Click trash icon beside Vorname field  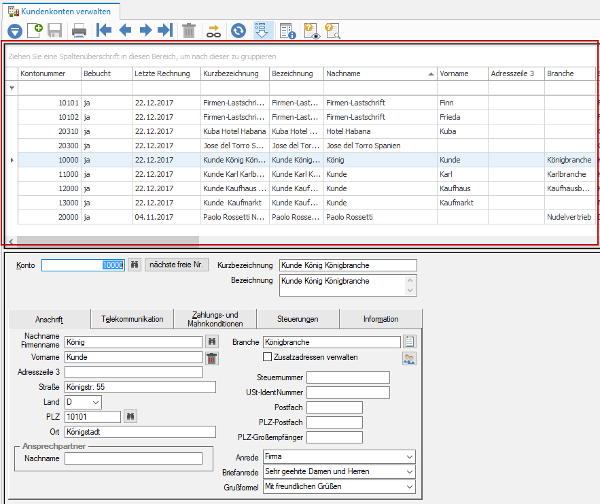(x=212, y=359)
